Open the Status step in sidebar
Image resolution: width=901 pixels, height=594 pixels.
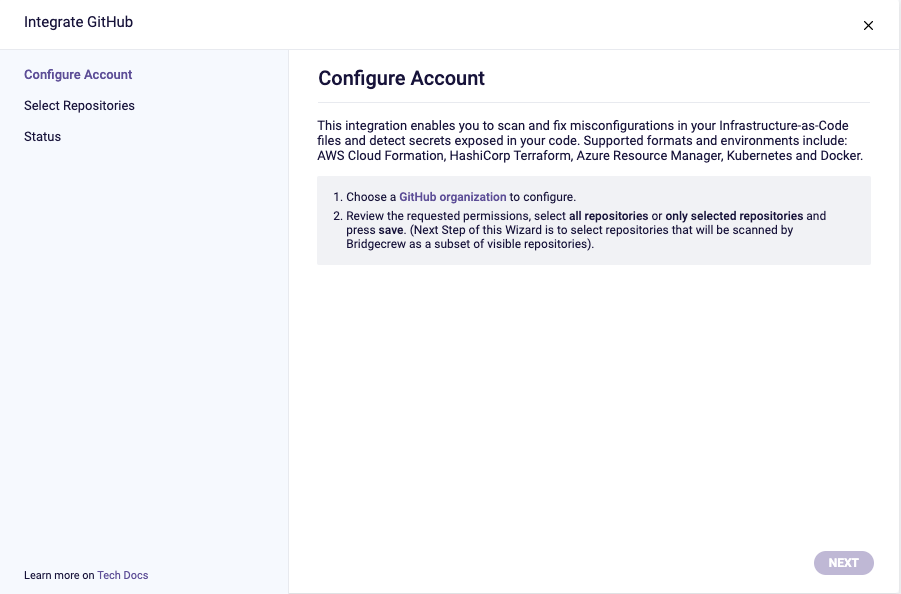43,137
